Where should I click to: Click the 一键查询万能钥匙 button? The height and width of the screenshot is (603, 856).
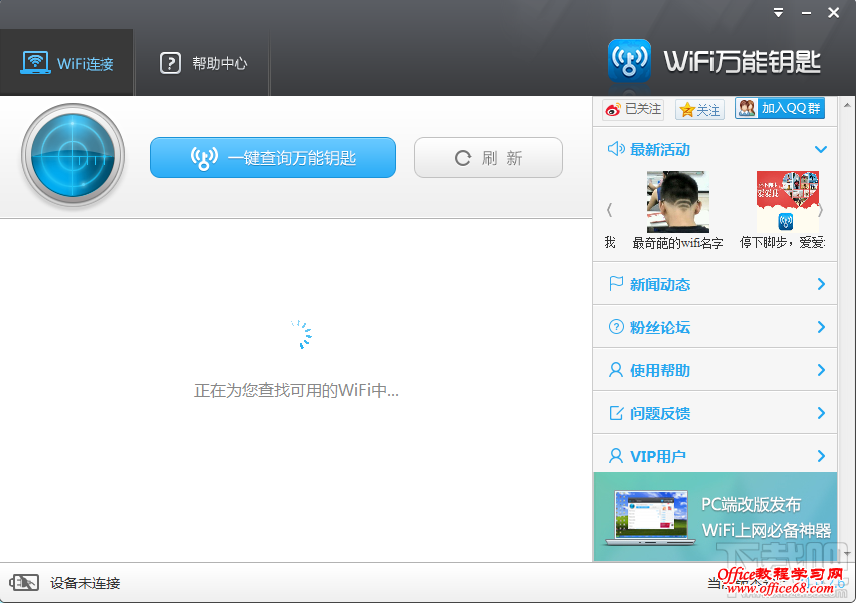click(x=272, y=157)
